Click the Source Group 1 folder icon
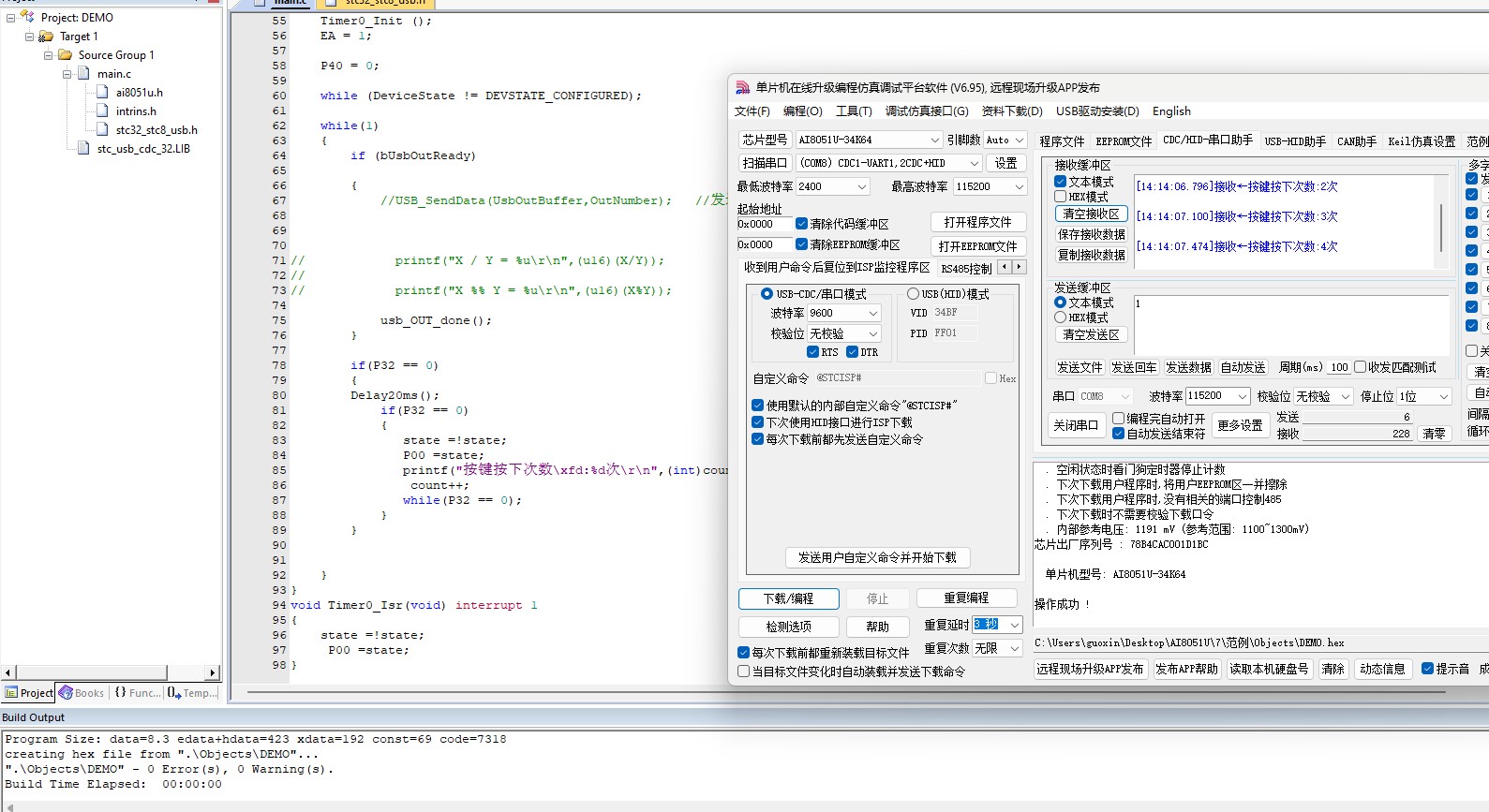This screenshot has width=1489, height=812. click(65, 55)
